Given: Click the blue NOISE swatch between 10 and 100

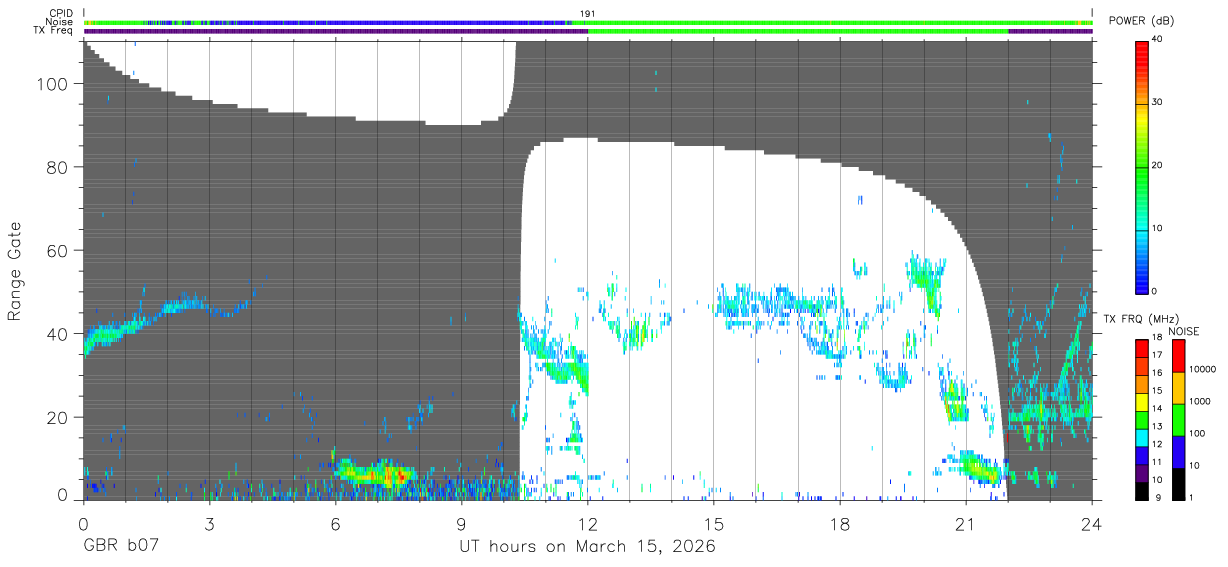Looking at the screenshot, I should coord(1178,451).
